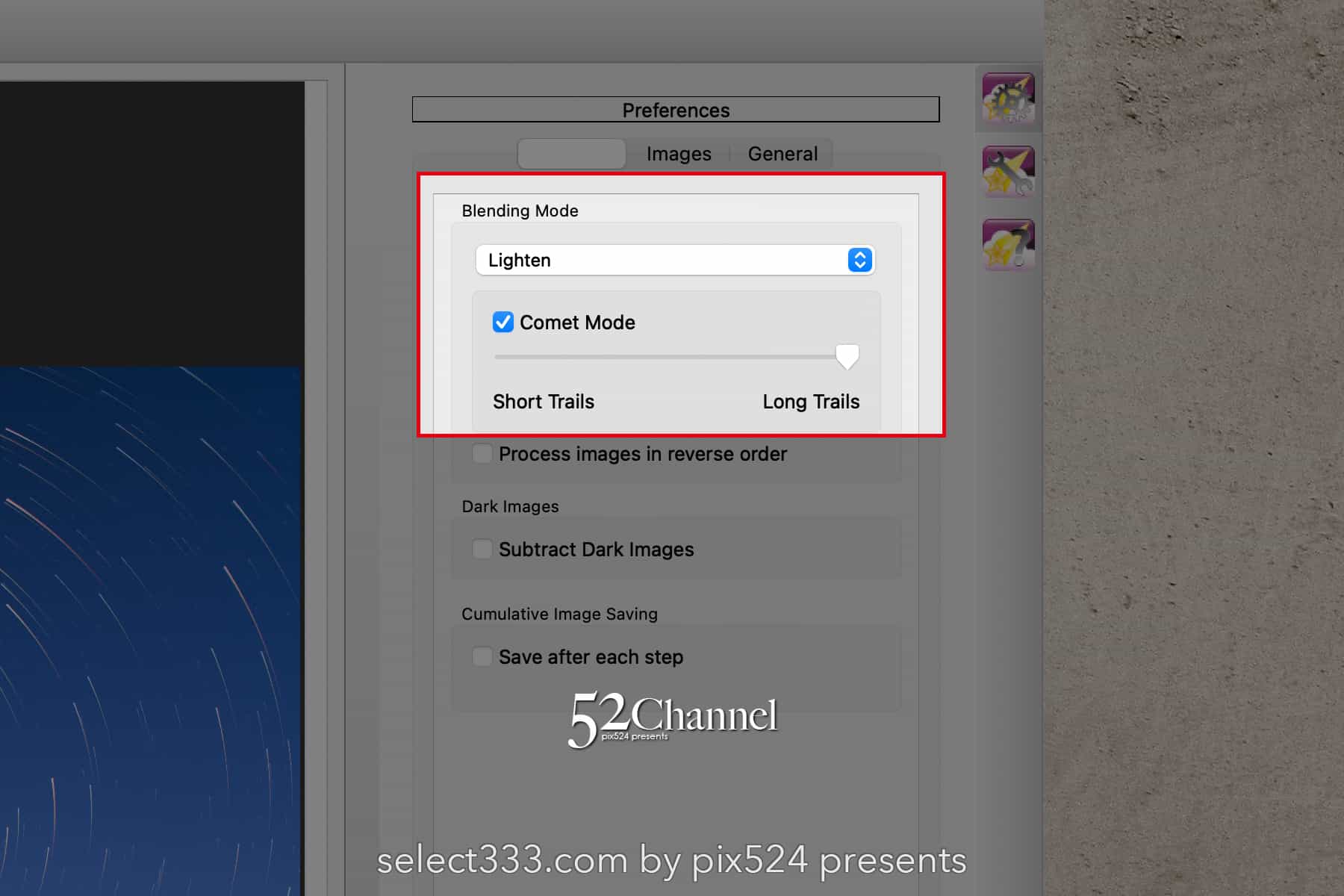Click the comet trail length slider handle
This screenshot has width=1344, height=896.
pos(847,356)
